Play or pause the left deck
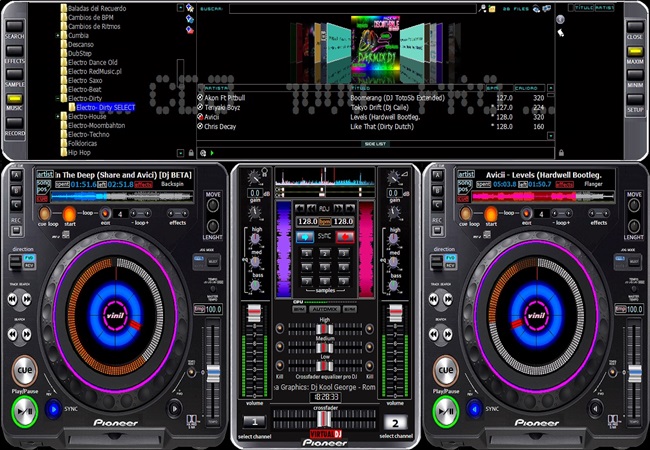Image resolution: width=650 pixels, height=450 pixels. click(25, 411)
